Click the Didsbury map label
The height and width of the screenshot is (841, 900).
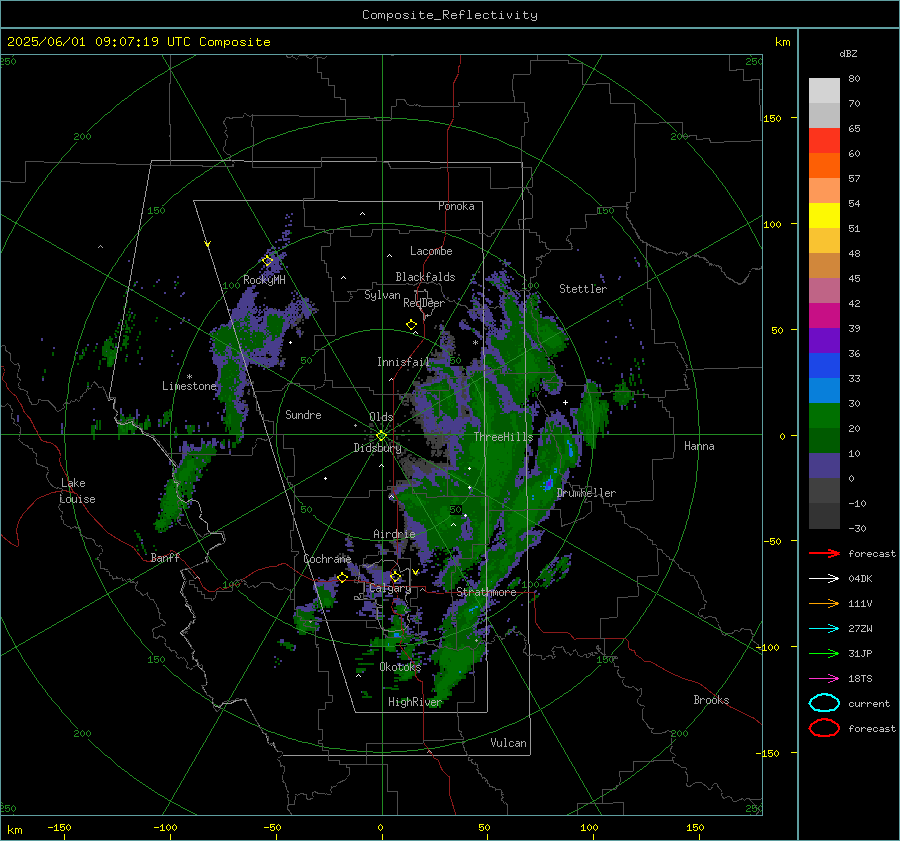click(377, 448)
